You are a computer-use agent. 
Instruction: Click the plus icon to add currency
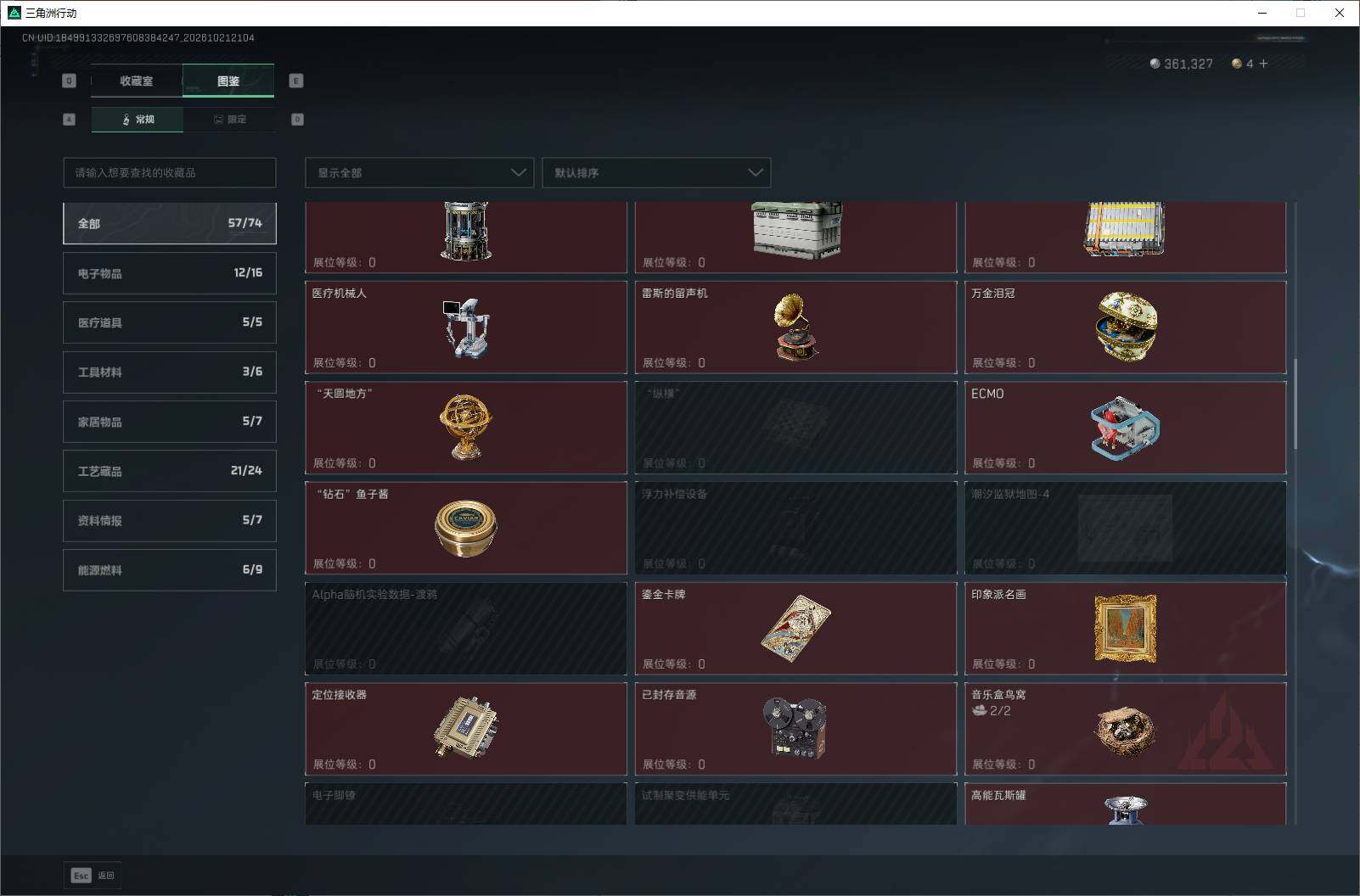[1263, 64]
